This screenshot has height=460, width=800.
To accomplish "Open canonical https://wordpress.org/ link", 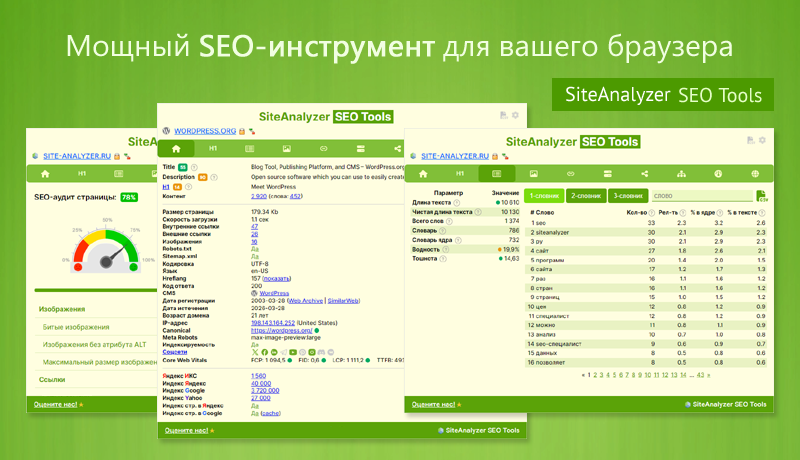I will point(281,330).
